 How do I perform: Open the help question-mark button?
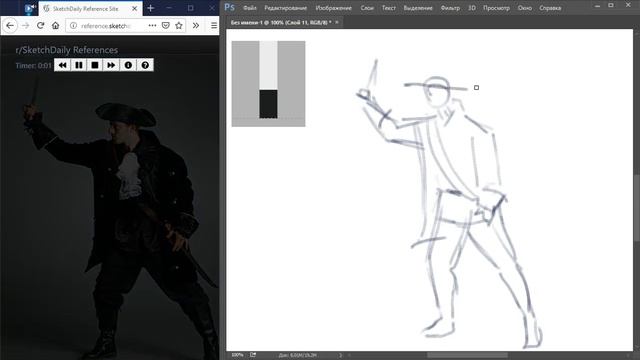145,65
